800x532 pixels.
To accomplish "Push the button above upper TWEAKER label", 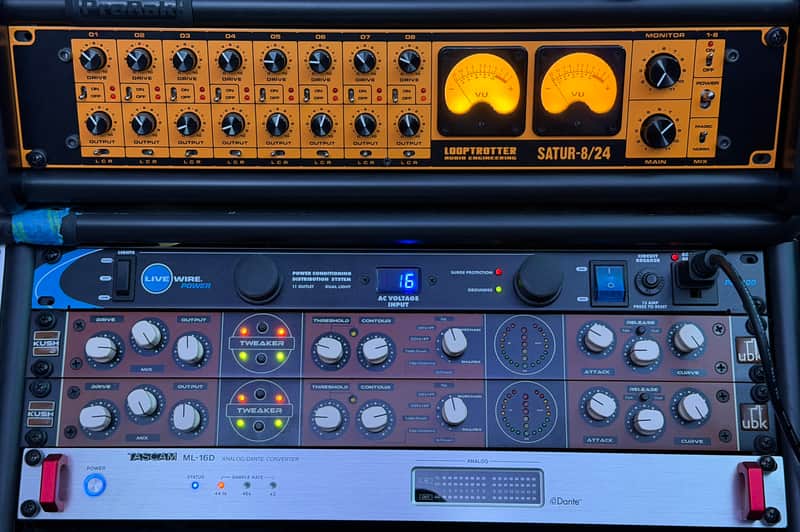I will click(x=262, y=327).
